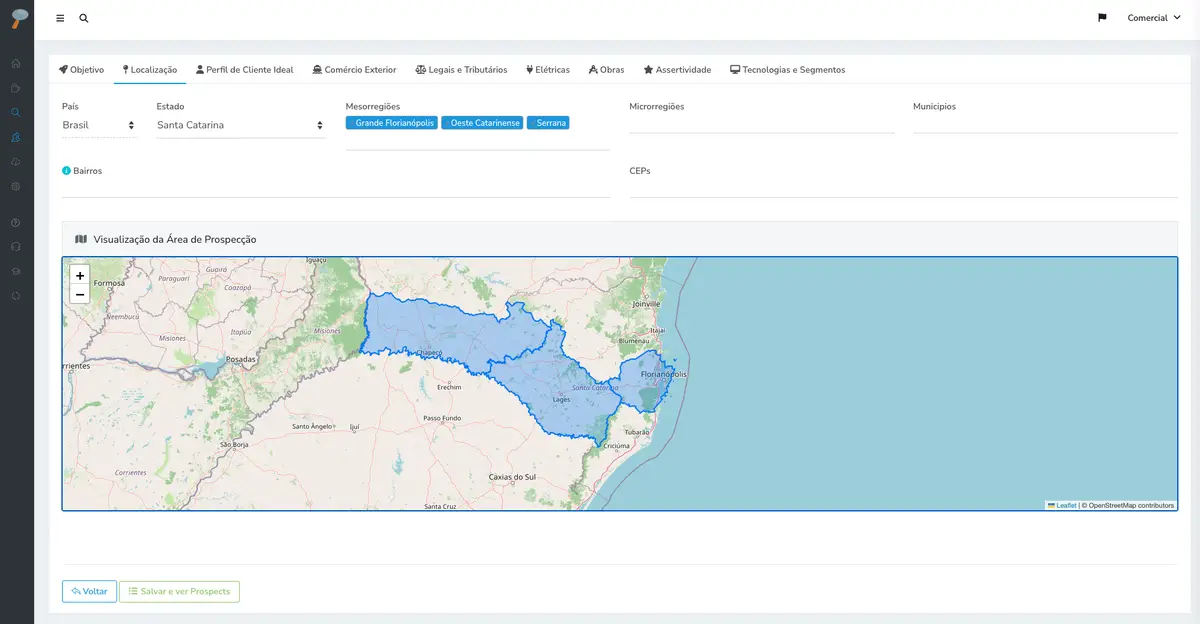Click the Blumenau label on the map
Viewport: 1200px width, 624px height.
[x=634, y=340]
